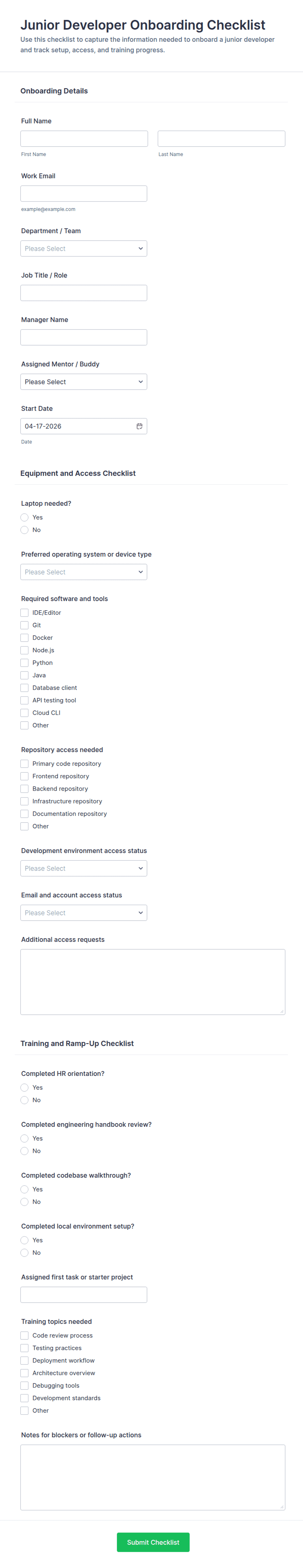The image size is (303, 1568).
Task: Open Preferred operating system dropdown
Action: 83,572
